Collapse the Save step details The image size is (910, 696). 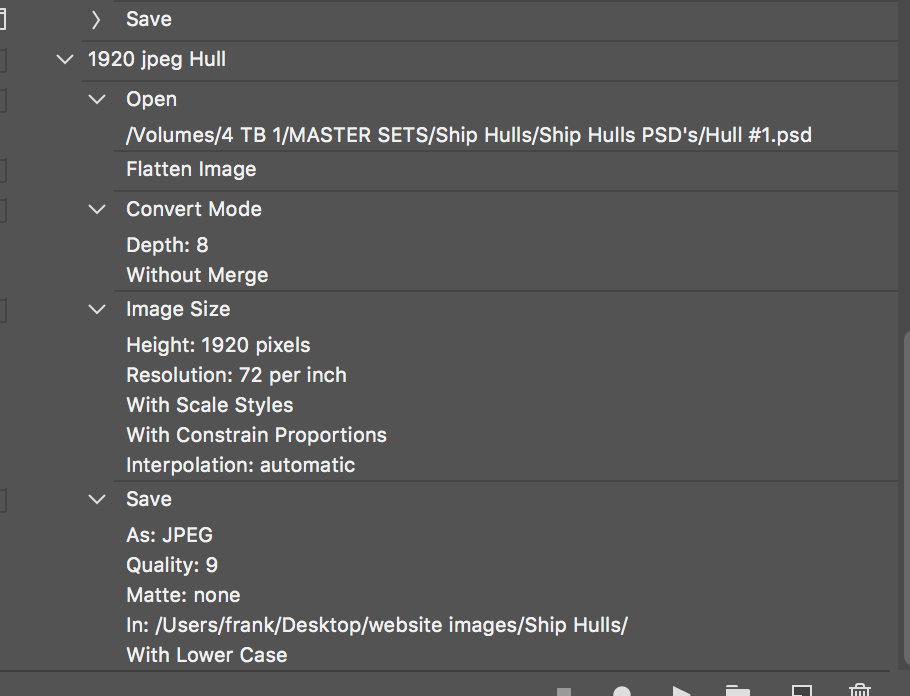96,499
